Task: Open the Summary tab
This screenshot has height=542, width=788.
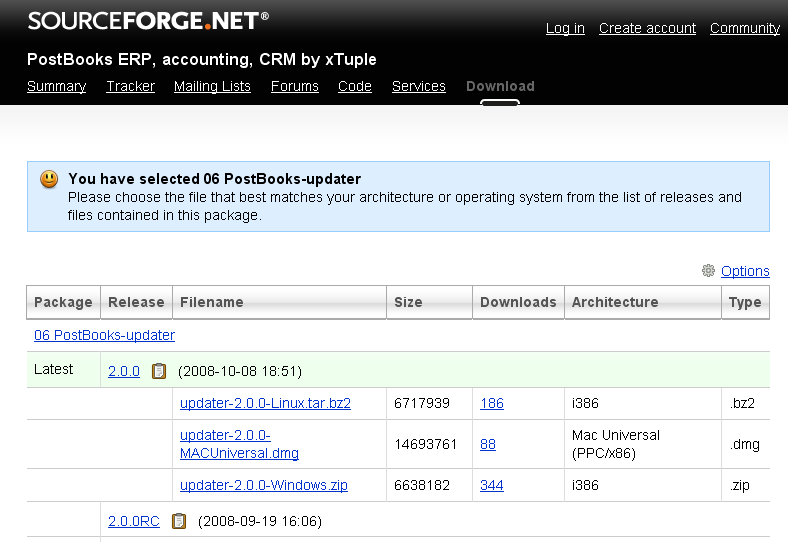Action: coord(56,86)
